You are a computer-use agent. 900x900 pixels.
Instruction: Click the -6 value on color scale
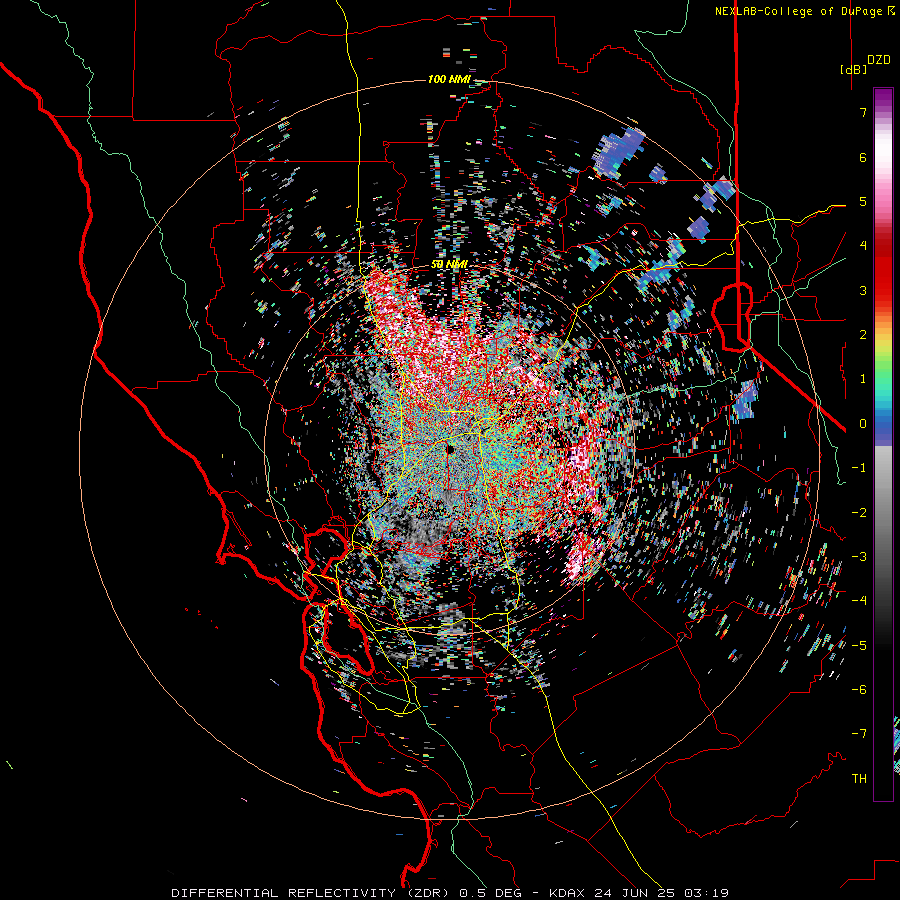(x=859, y=689)
